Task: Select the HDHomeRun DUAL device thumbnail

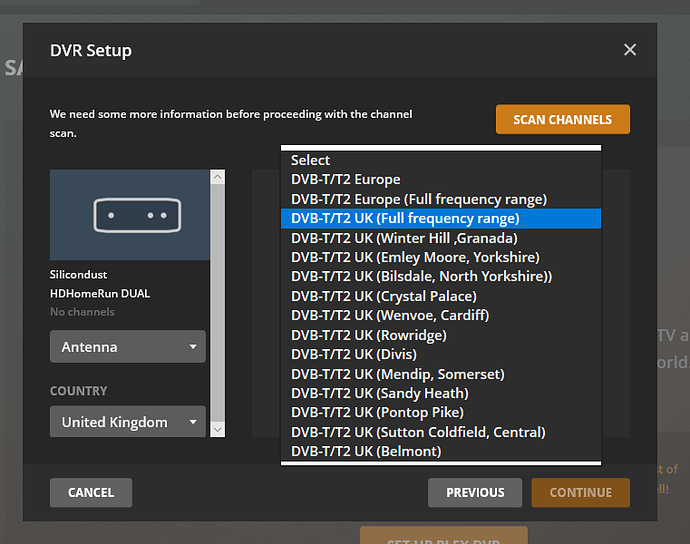Action: point(130,215)
